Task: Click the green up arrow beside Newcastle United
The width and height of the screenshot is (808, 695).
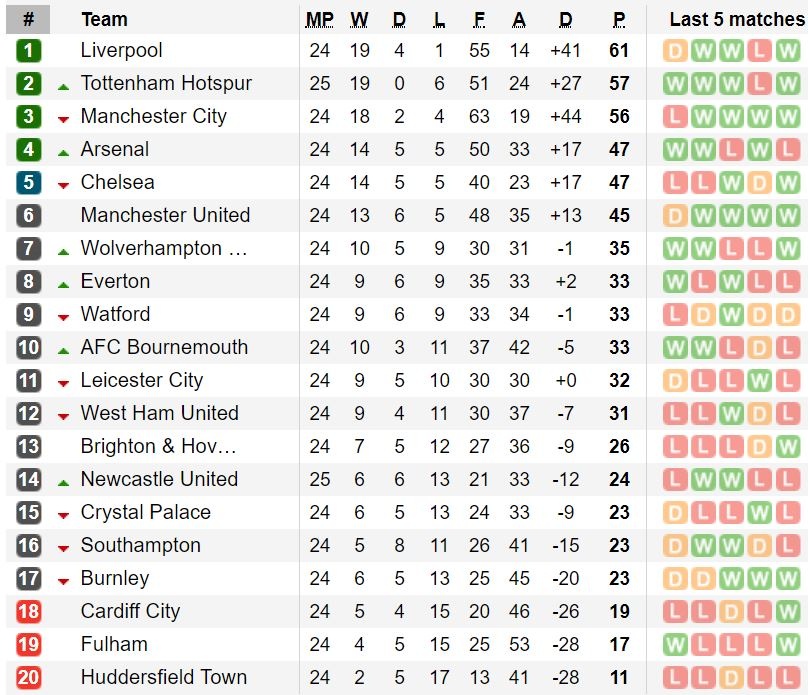Action: 63,482
